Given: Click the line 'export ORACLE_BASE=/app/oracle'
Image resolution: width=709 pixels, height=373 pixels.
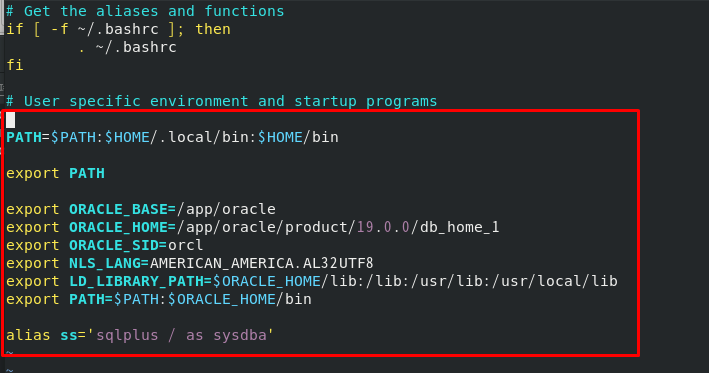Looking at the screenshot, I should (x=141, y=209).
